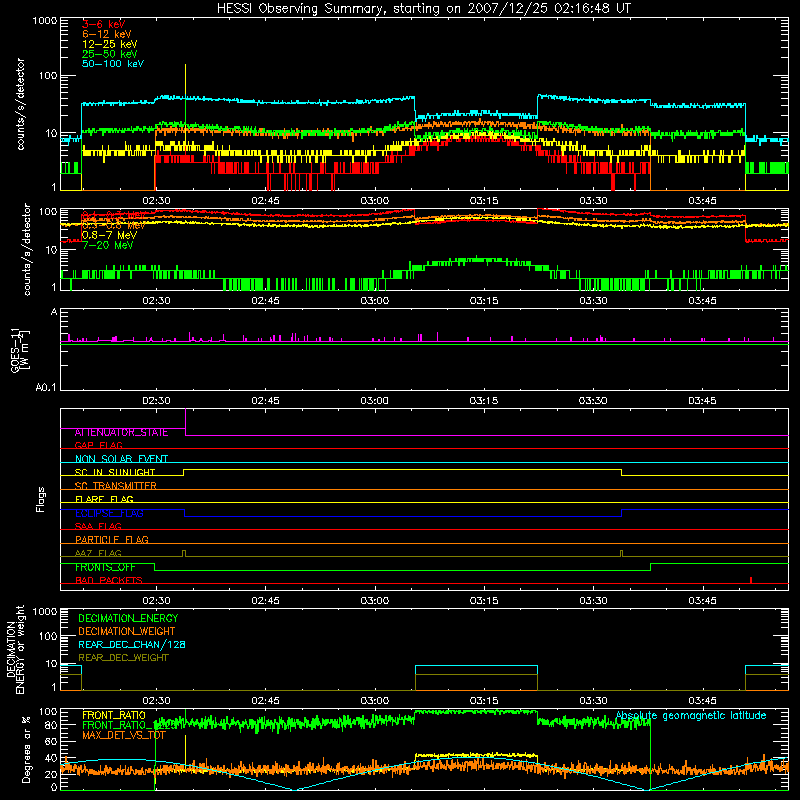
Task: Click the '0.8-7 MeV' legend label
Action: point(110,235)
